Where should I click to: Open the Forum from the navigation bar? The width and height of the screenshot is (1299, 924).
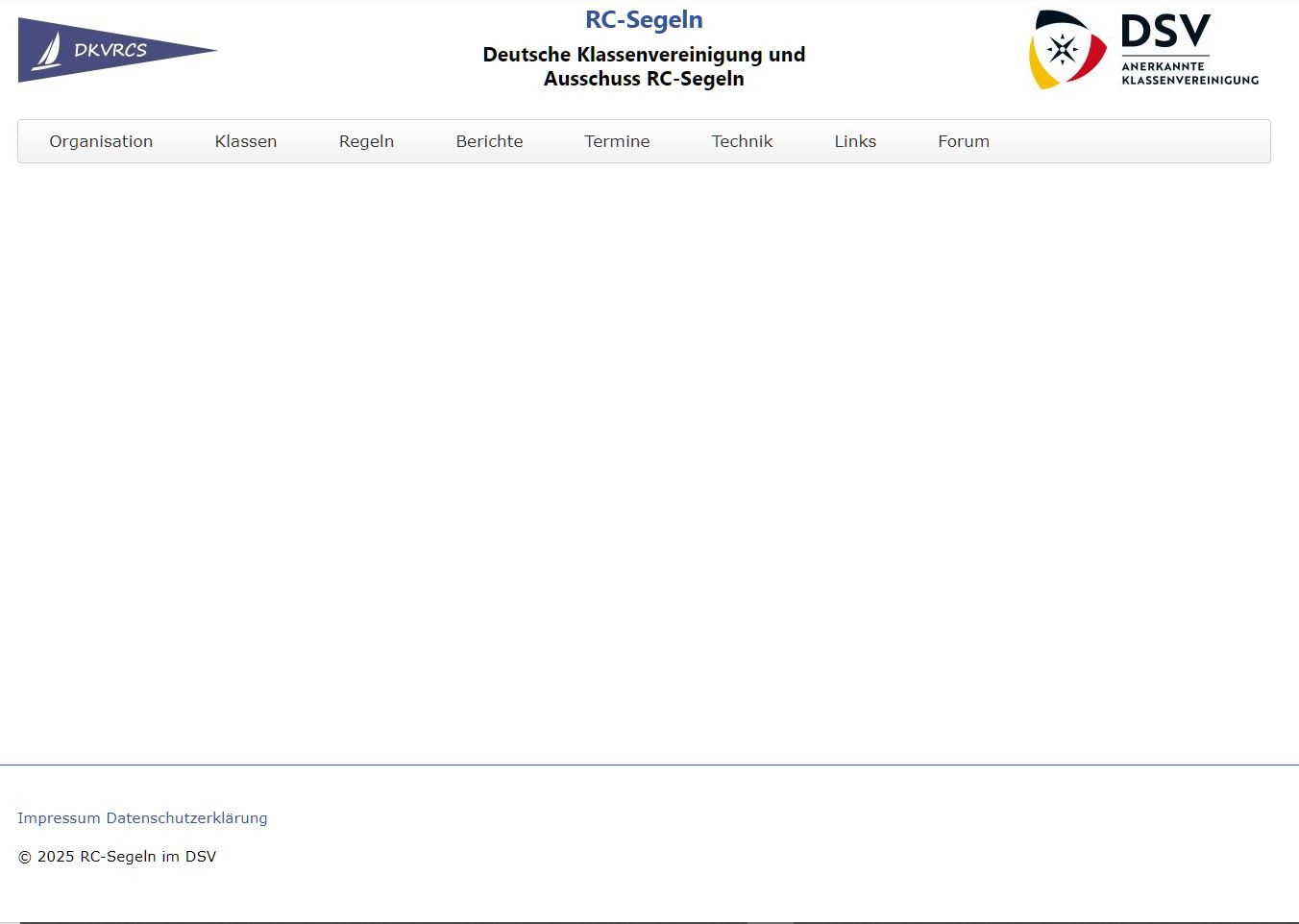964,141
